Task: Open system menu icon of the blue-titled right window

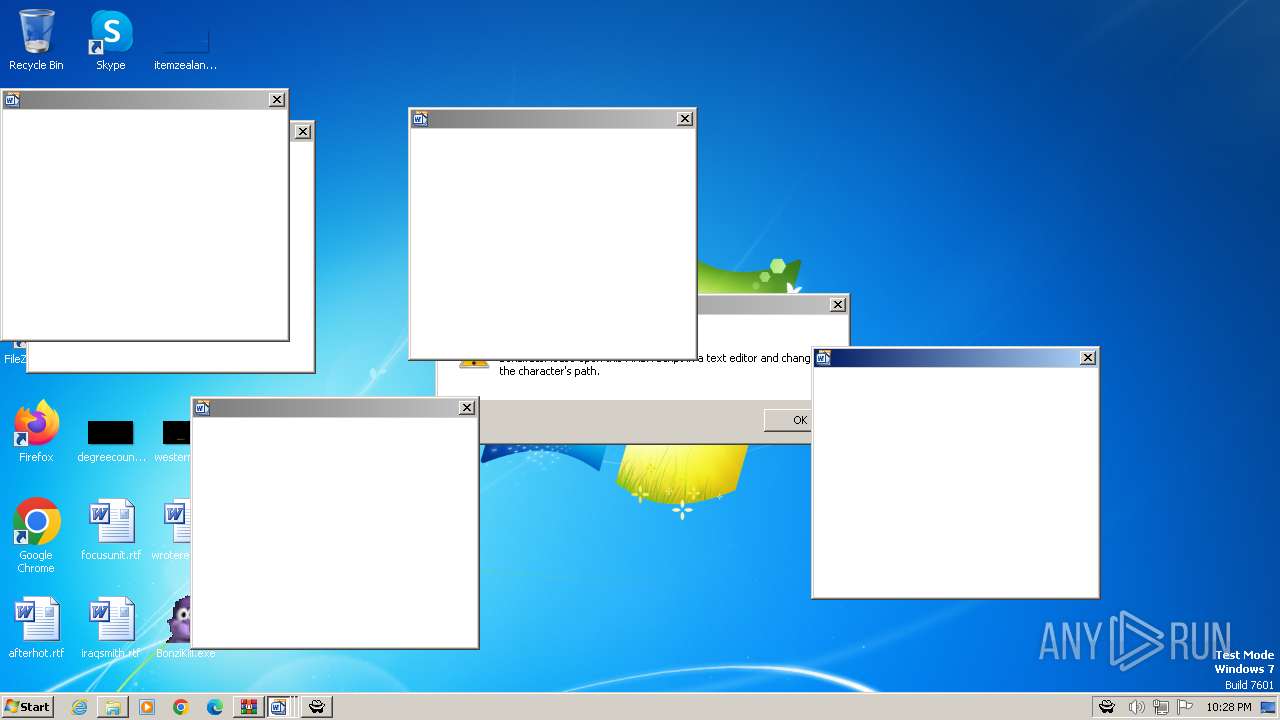Action: click(x=823, y=358)
